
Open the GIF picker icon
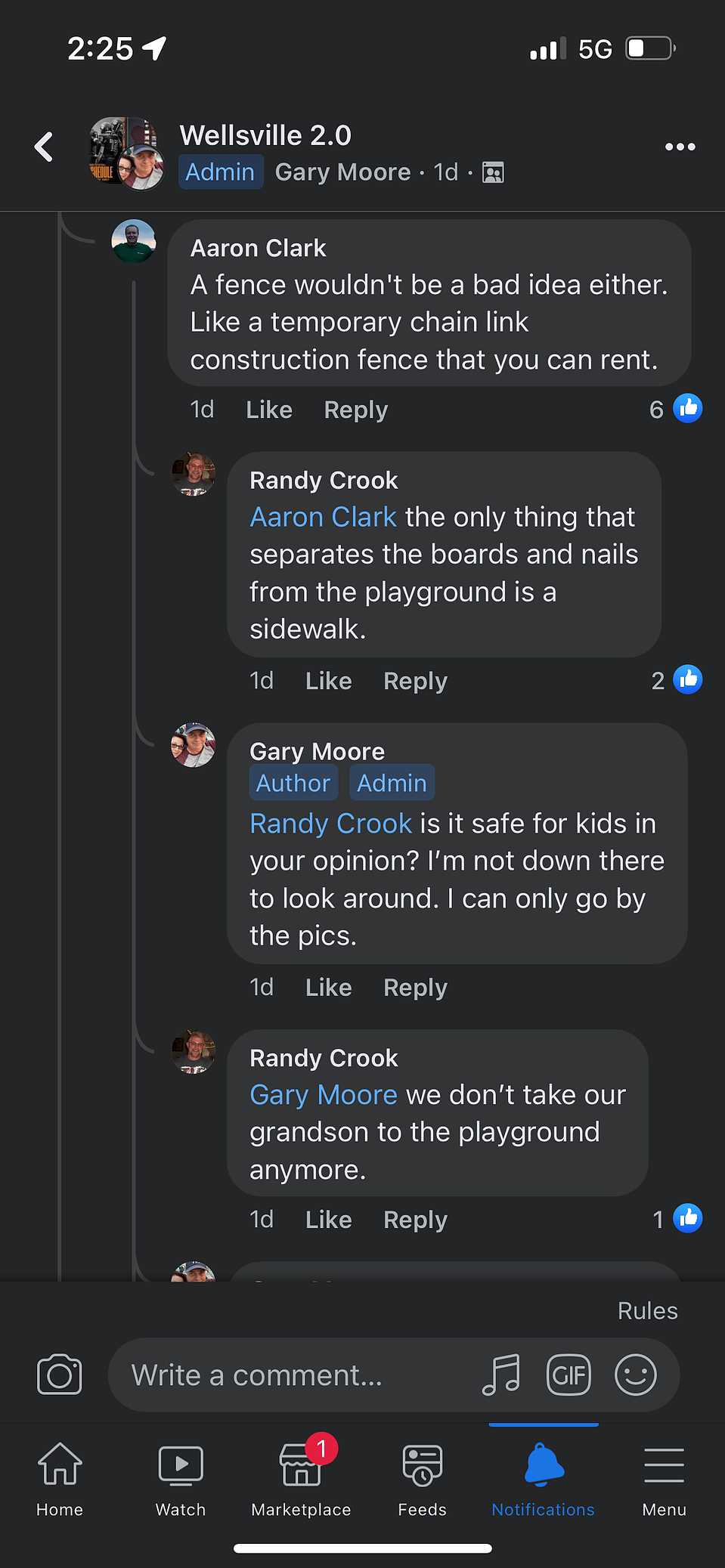point(569,1375)
